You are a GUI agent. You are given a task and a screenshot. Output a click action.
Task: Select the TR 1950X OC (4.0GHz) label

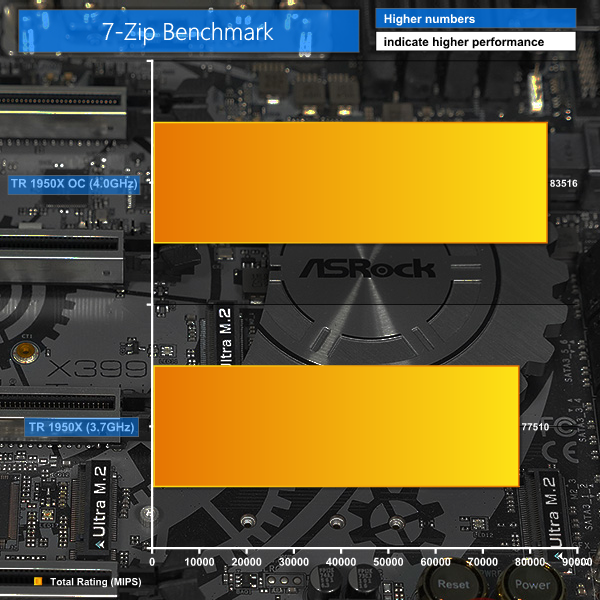(74, 184)
